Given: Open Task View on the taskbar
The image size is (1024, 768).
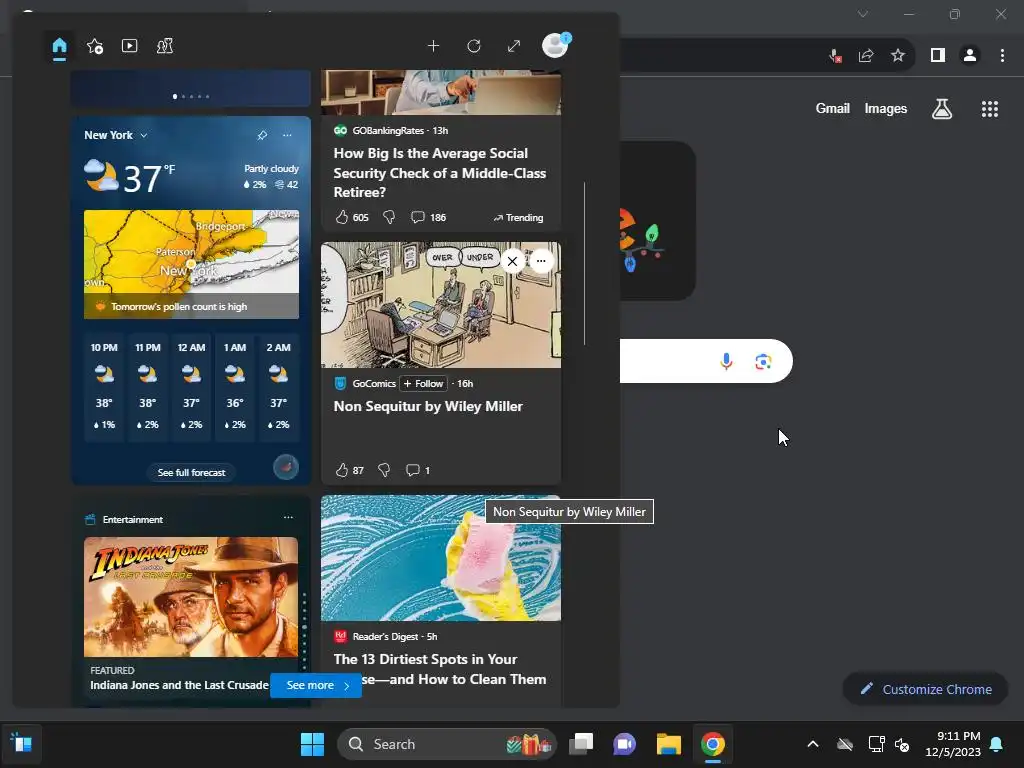Looking at the screenshot, I should pyautogui.click(x=581, y=744).
